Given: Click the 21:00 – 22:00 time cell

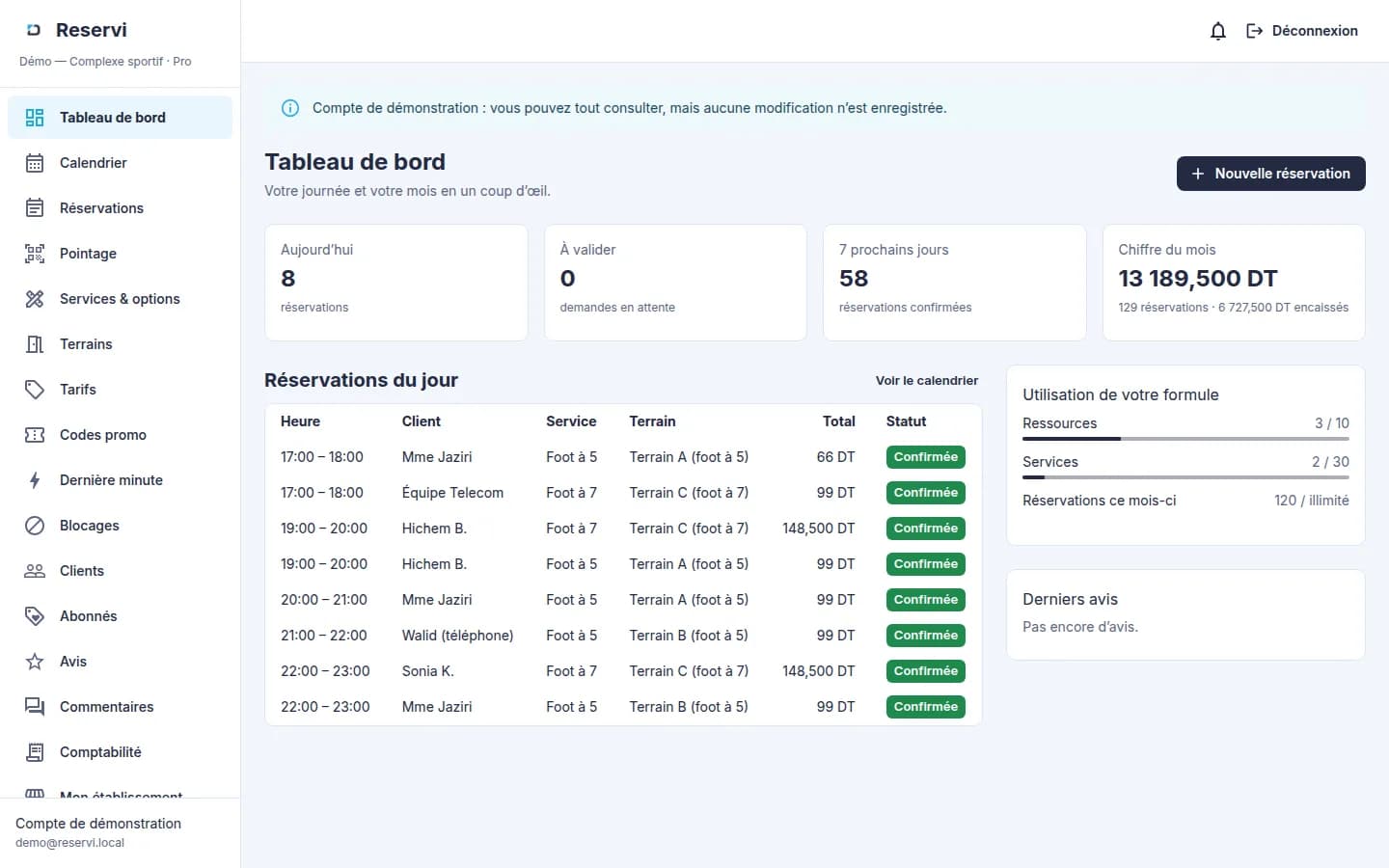Looking at the screenshot, I should coord(323,636).
